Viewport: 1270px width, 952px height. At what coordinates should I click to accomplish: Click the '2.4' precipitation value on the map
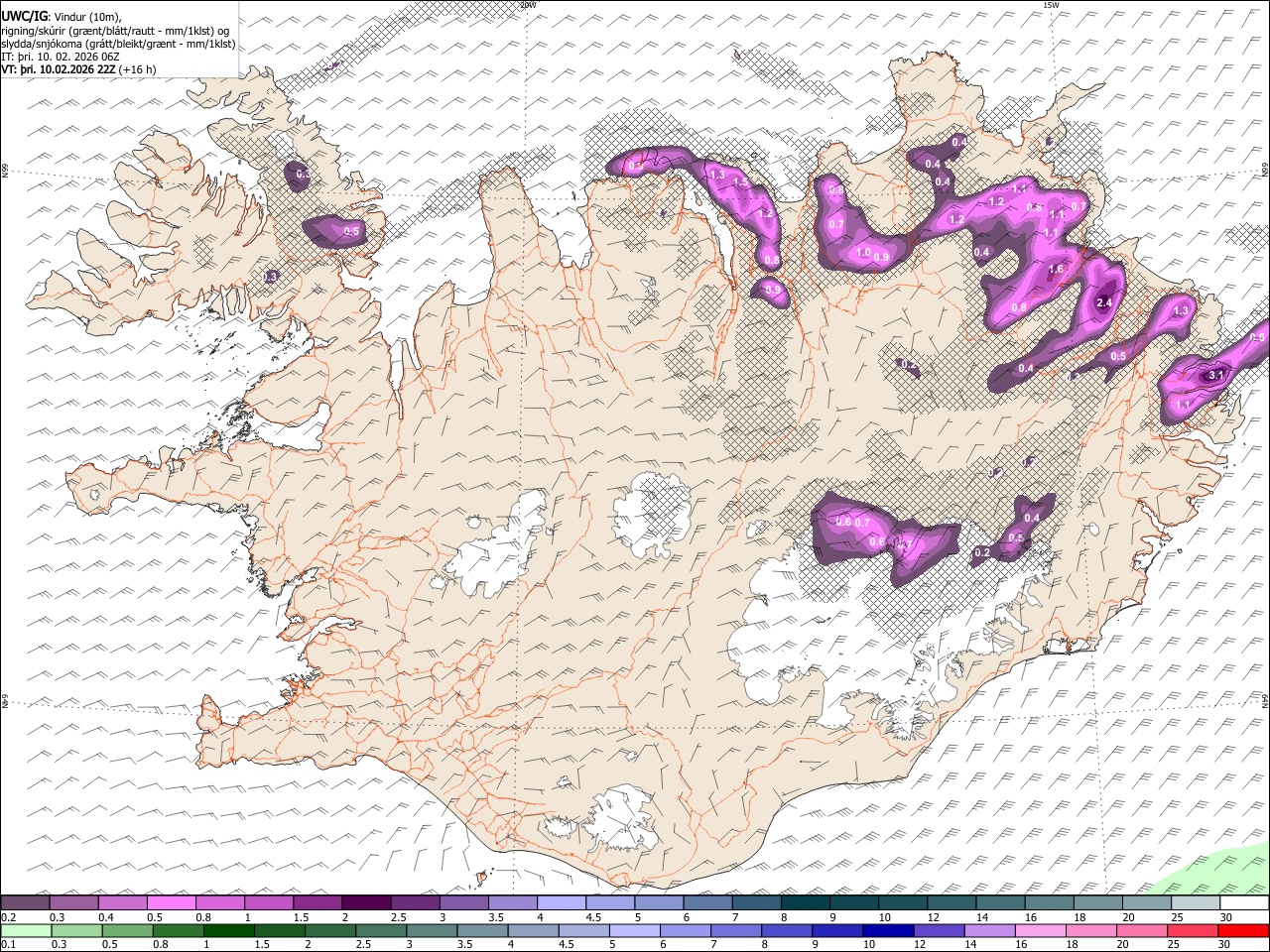1105,303
